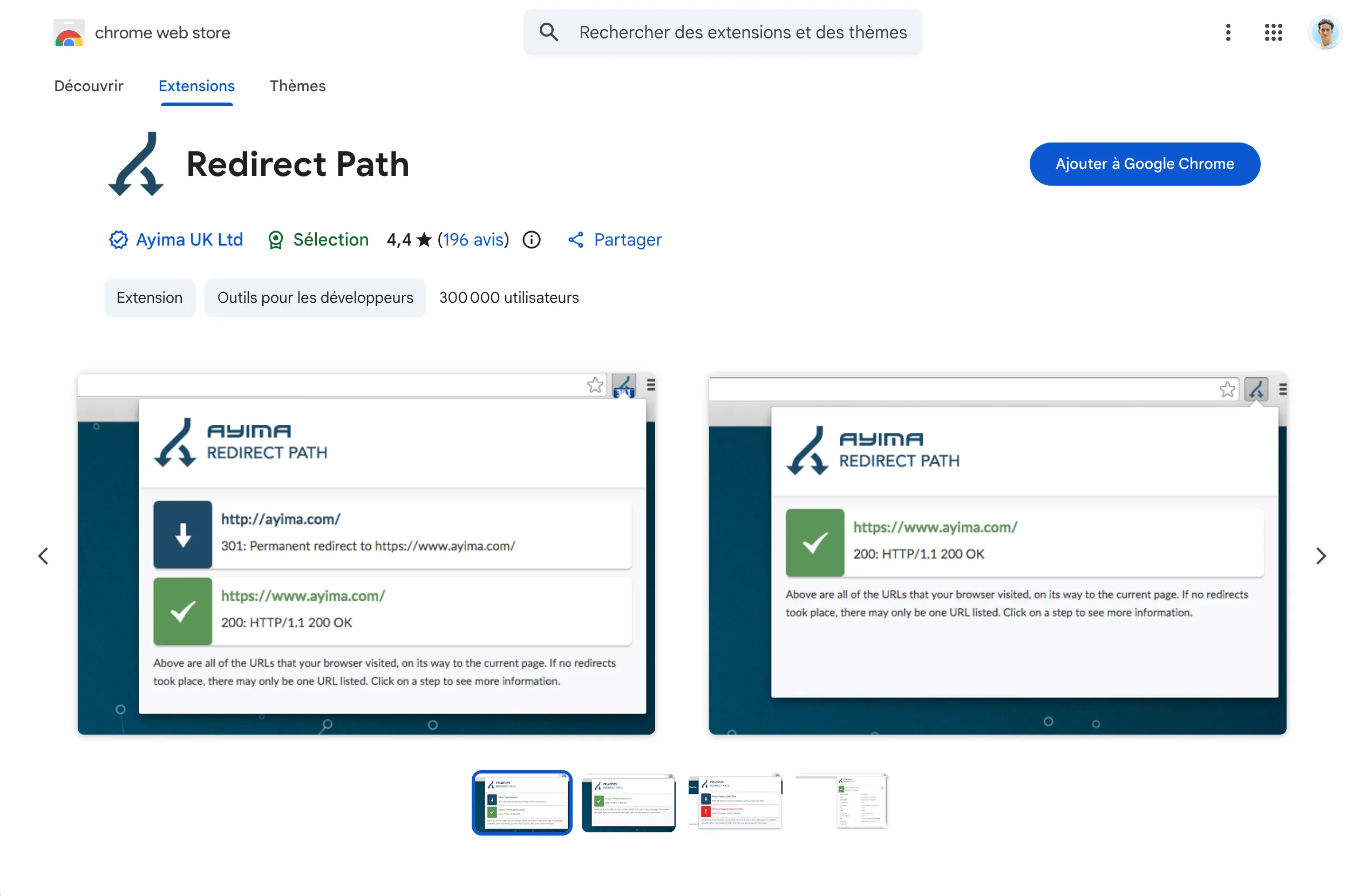Click inside the extensions search field
The image size is (1360, 896).
(743, 32)
